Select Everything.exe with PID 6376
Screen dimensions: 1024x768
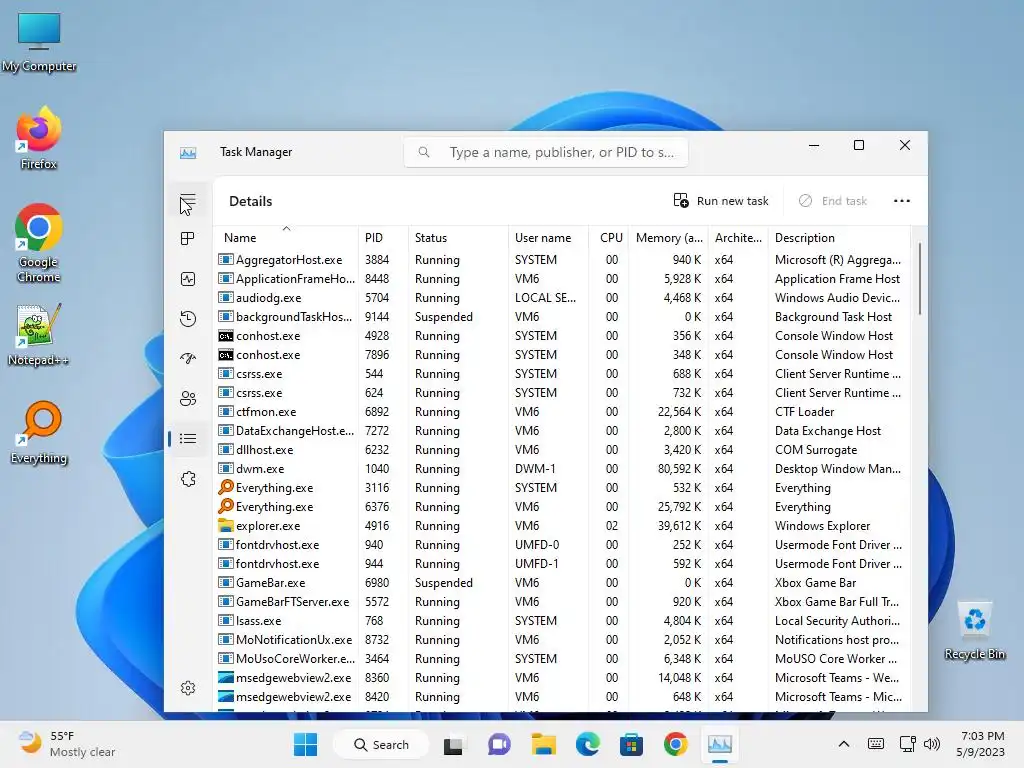562,507
